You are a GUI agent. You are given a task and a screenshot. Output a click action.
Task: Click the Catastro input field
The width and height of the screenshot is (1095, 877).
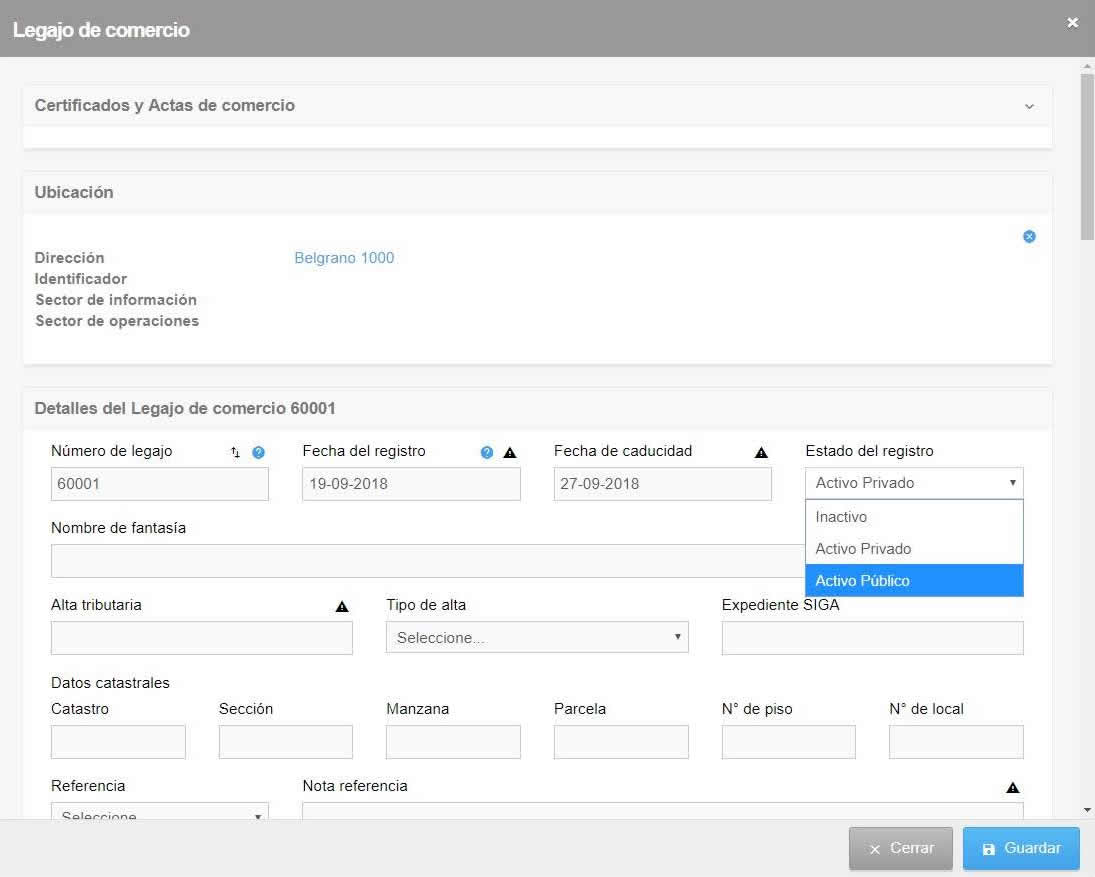tap(118, 742)
